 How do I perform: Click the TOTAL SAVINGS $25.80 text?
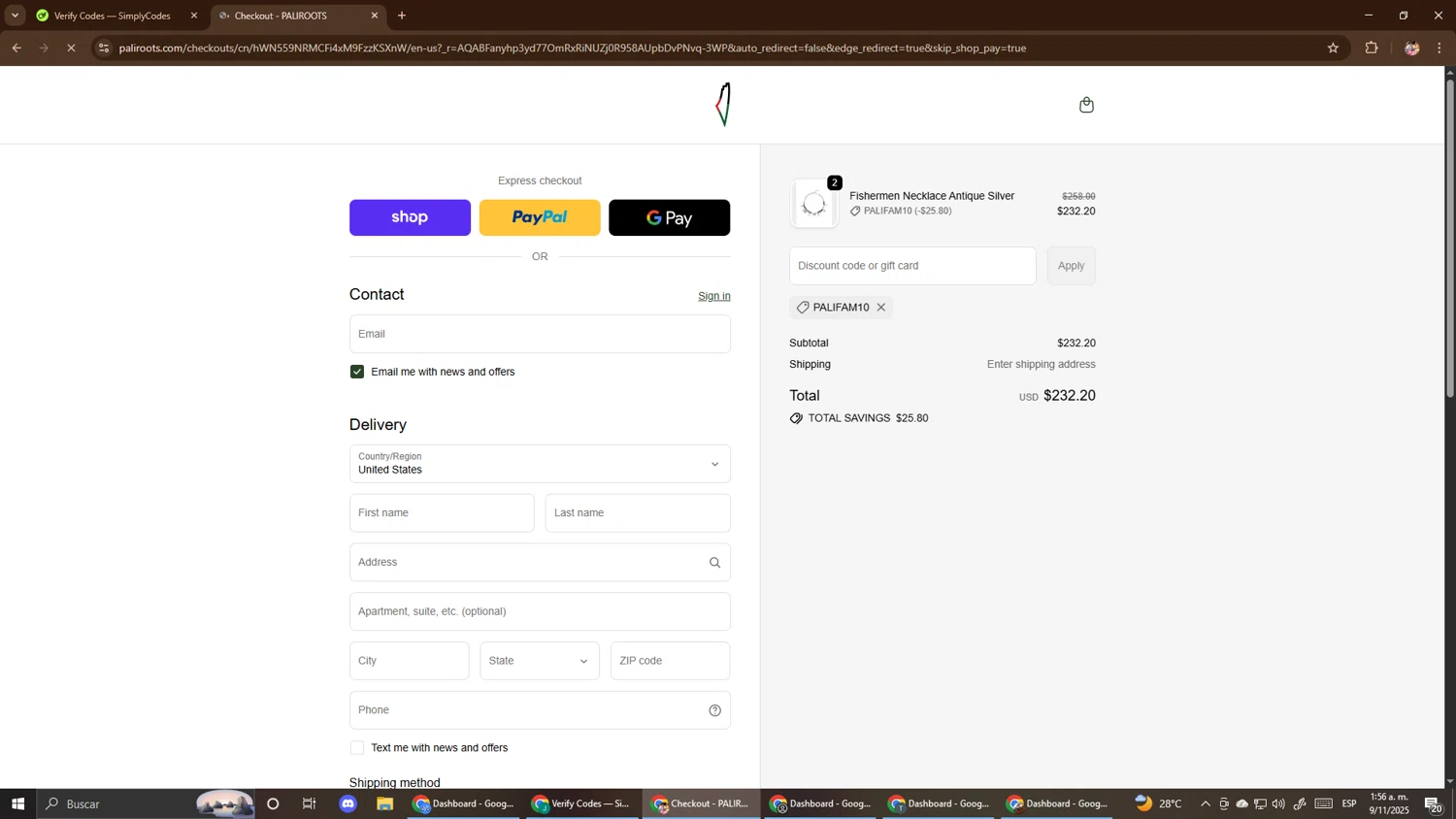coord(868,419)
